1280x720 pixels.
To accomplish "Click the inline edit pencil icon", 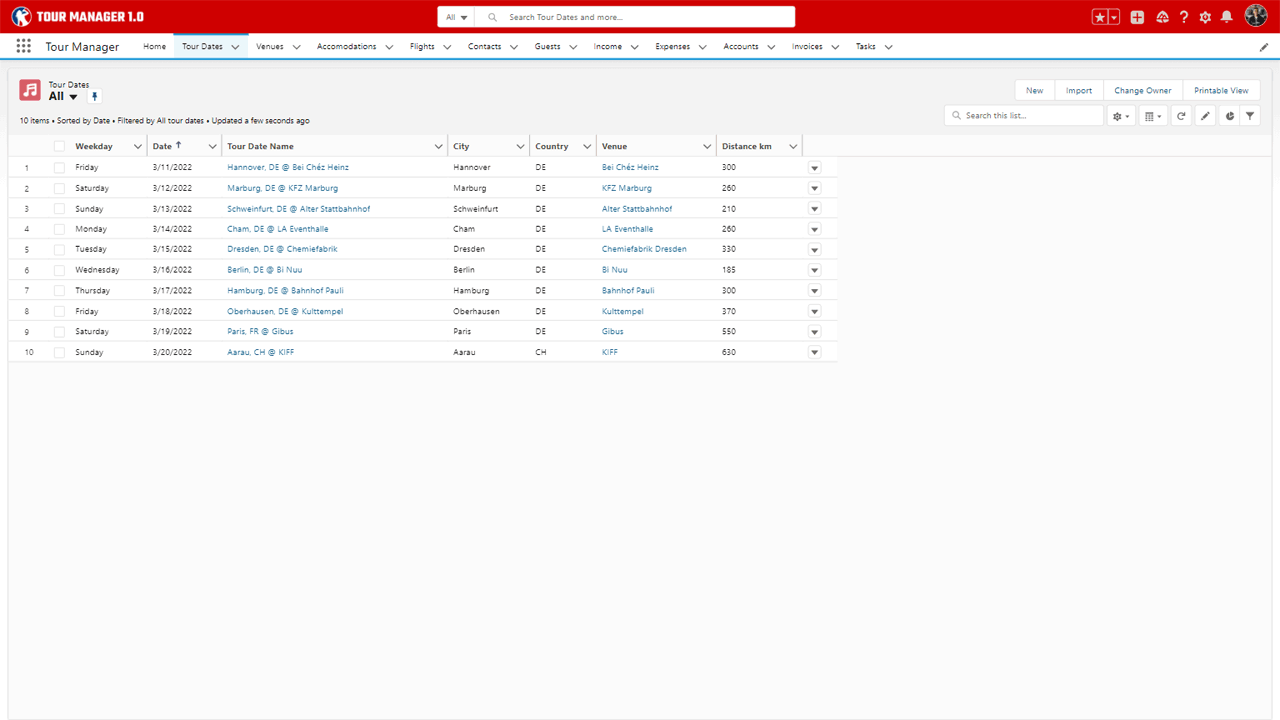I will click(x=1205, y=116).
